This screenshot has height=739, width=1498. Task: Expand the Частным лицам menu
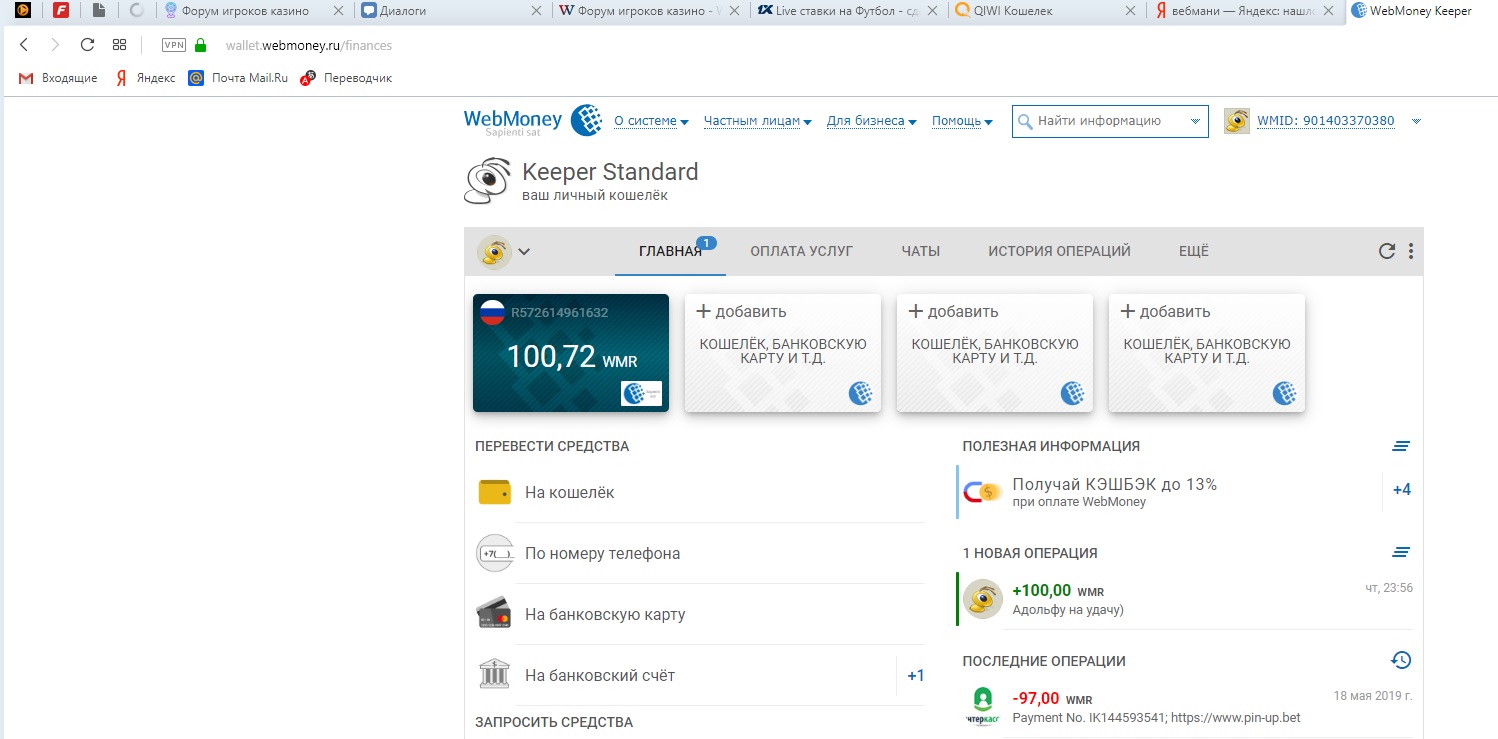coord(758,121)
